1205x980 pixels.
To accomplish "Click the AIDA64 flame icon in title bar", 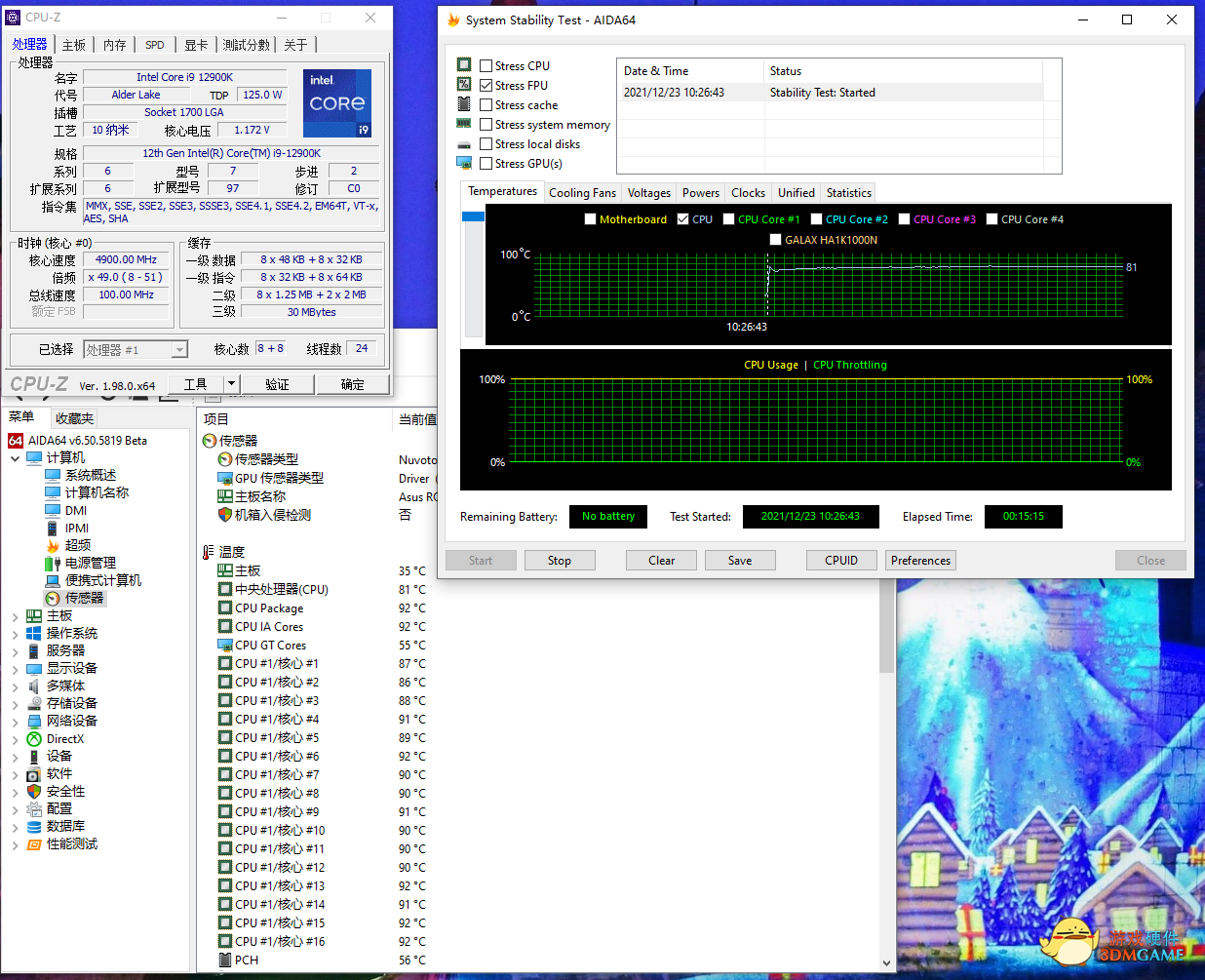I will 453,20.
